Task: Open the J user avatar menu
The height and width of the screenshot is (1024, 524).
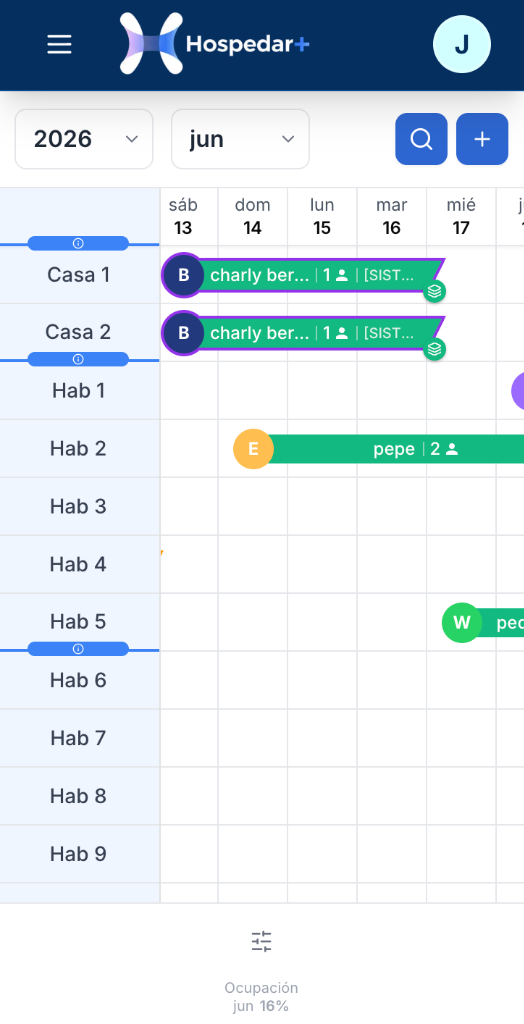Action: [x=462, y=44]
